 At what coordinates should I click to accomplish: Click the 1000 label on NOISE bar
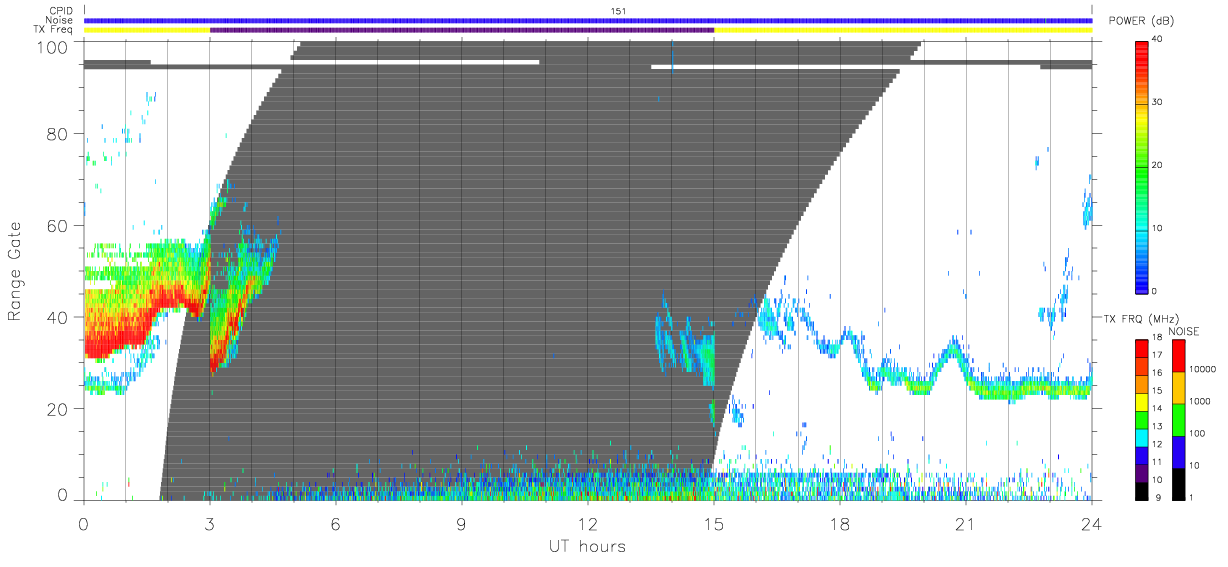1199,401
